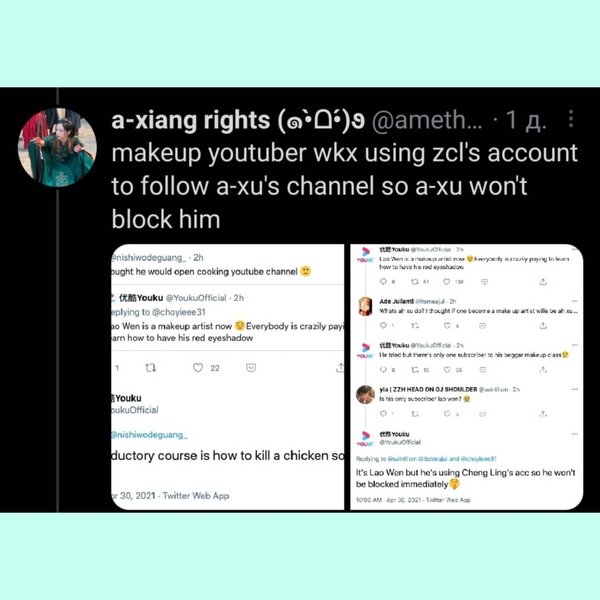Open a-xiang rights profile avatar
This screenshot has width=600, height=600.
(x=57, y=147)
